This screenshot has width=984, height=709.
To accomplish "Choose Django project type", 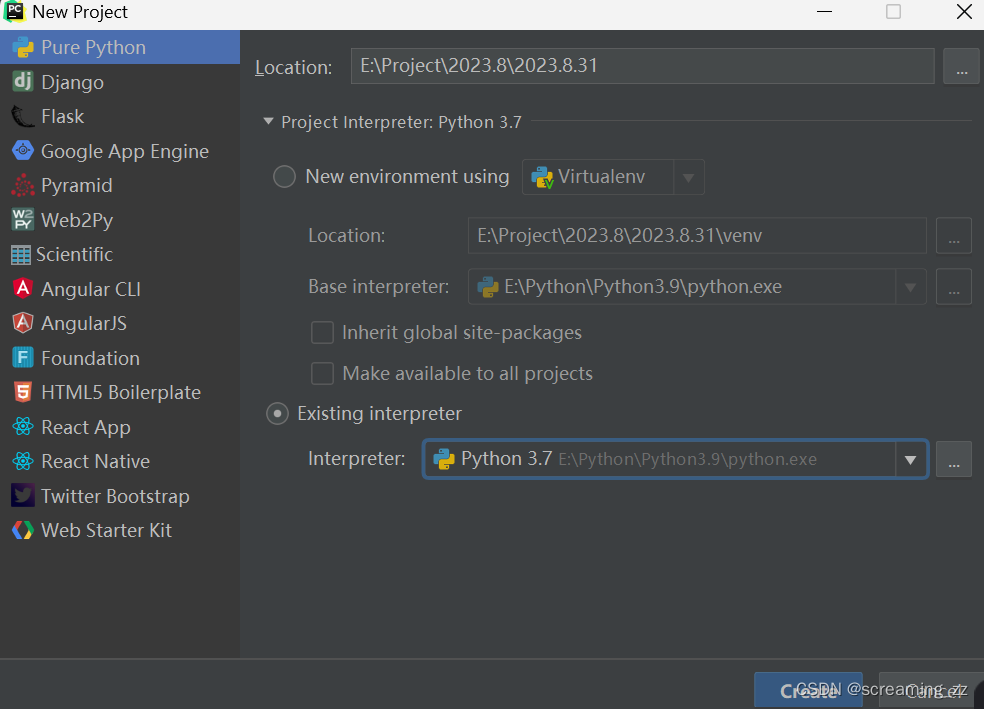I will [120, 82].
